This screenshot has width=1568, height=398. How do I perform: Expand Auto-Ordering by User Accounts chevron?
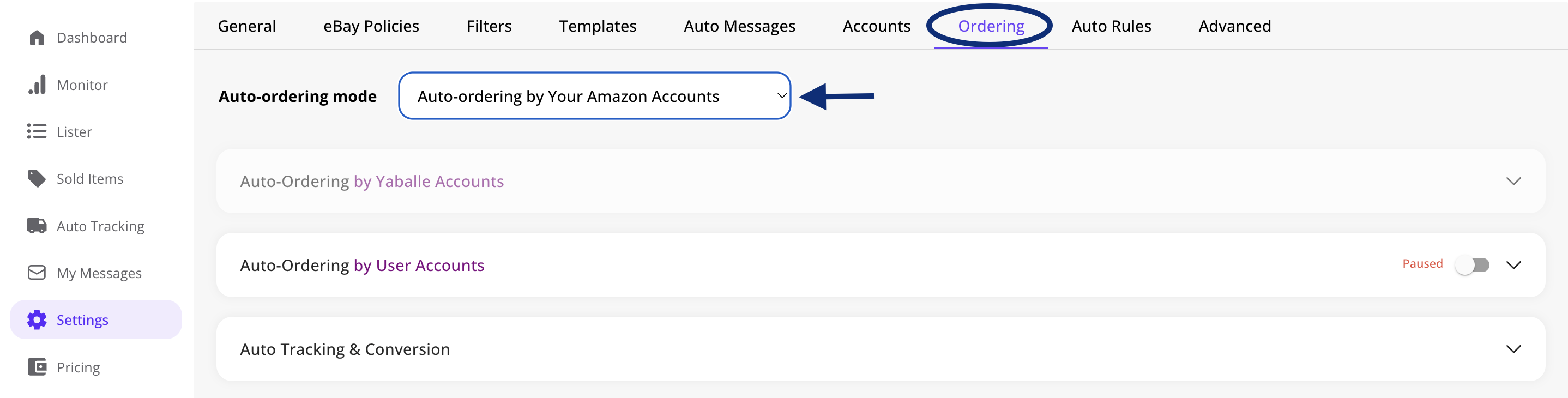pyautogui.click(x=1513, y=266)
